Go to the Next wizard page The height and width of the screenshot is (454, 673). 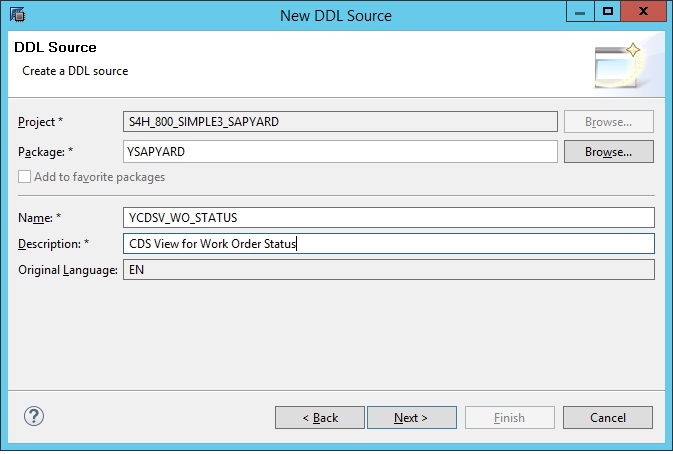click(x=412, y=418)
